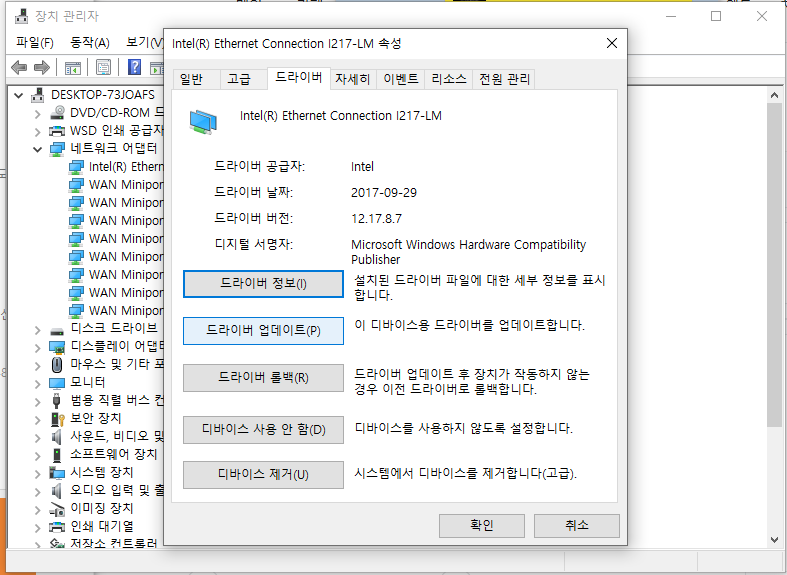The image size is (787, 575).
Task: Click the properties toolbar icon
Action: tap(103, 67)
